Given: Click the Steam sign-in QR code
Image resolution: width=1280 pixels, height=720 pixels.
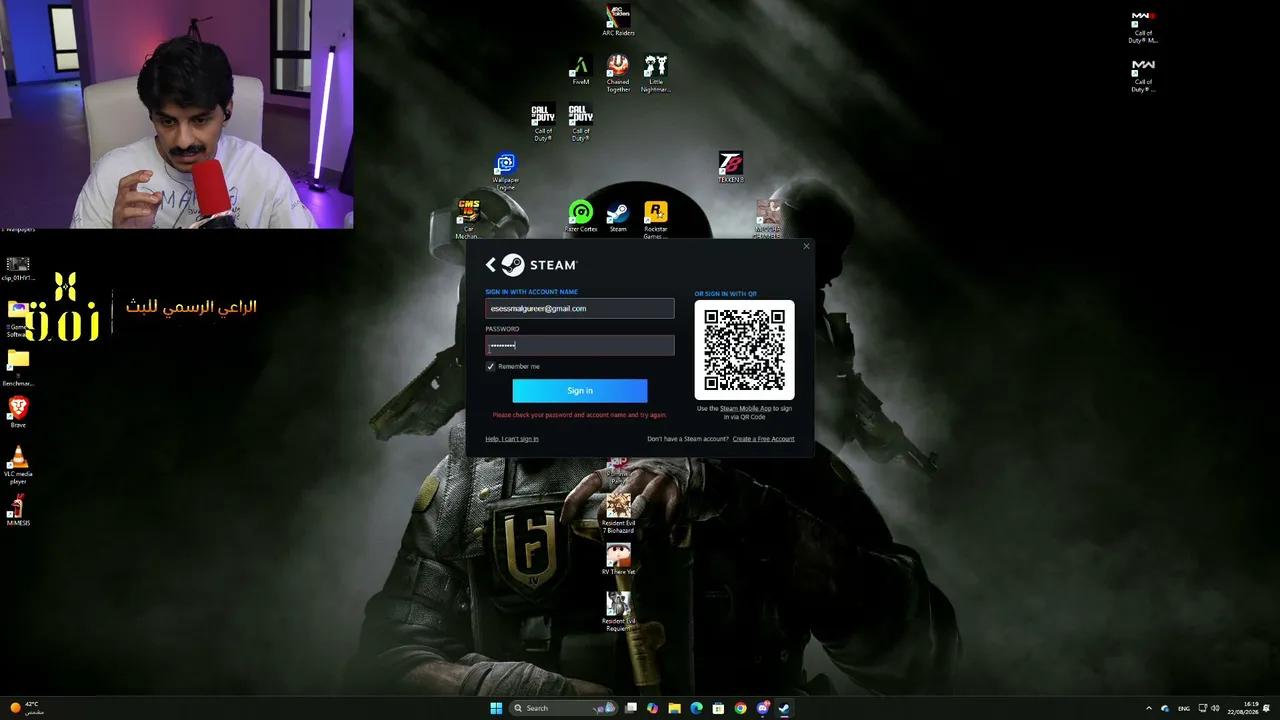Looking at the screenshot, I should click(745, 350).
